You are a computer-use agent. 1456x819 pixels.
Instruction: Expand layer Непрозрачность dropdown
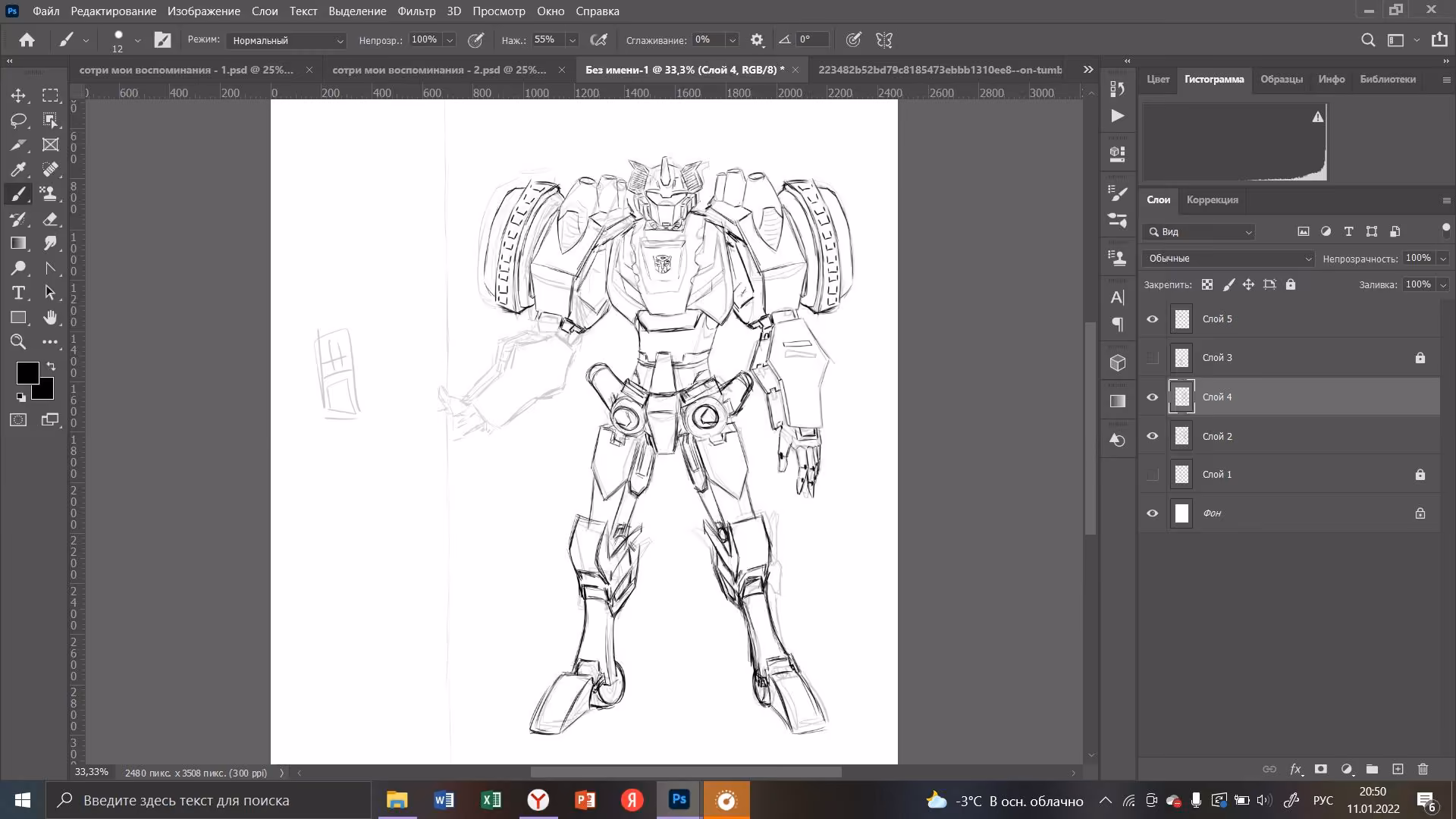[x=1443, y=259]
